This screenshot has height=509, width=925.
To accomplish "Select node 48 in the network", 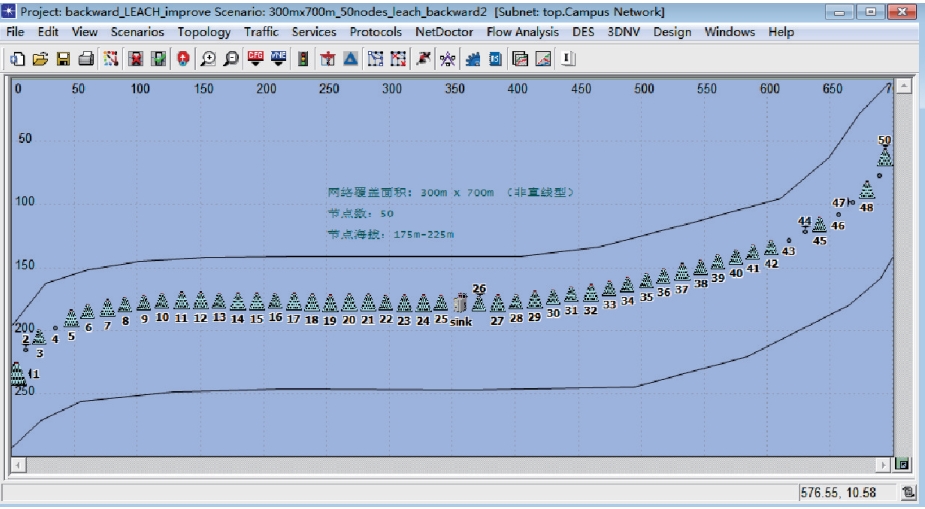I will (867, 190).
